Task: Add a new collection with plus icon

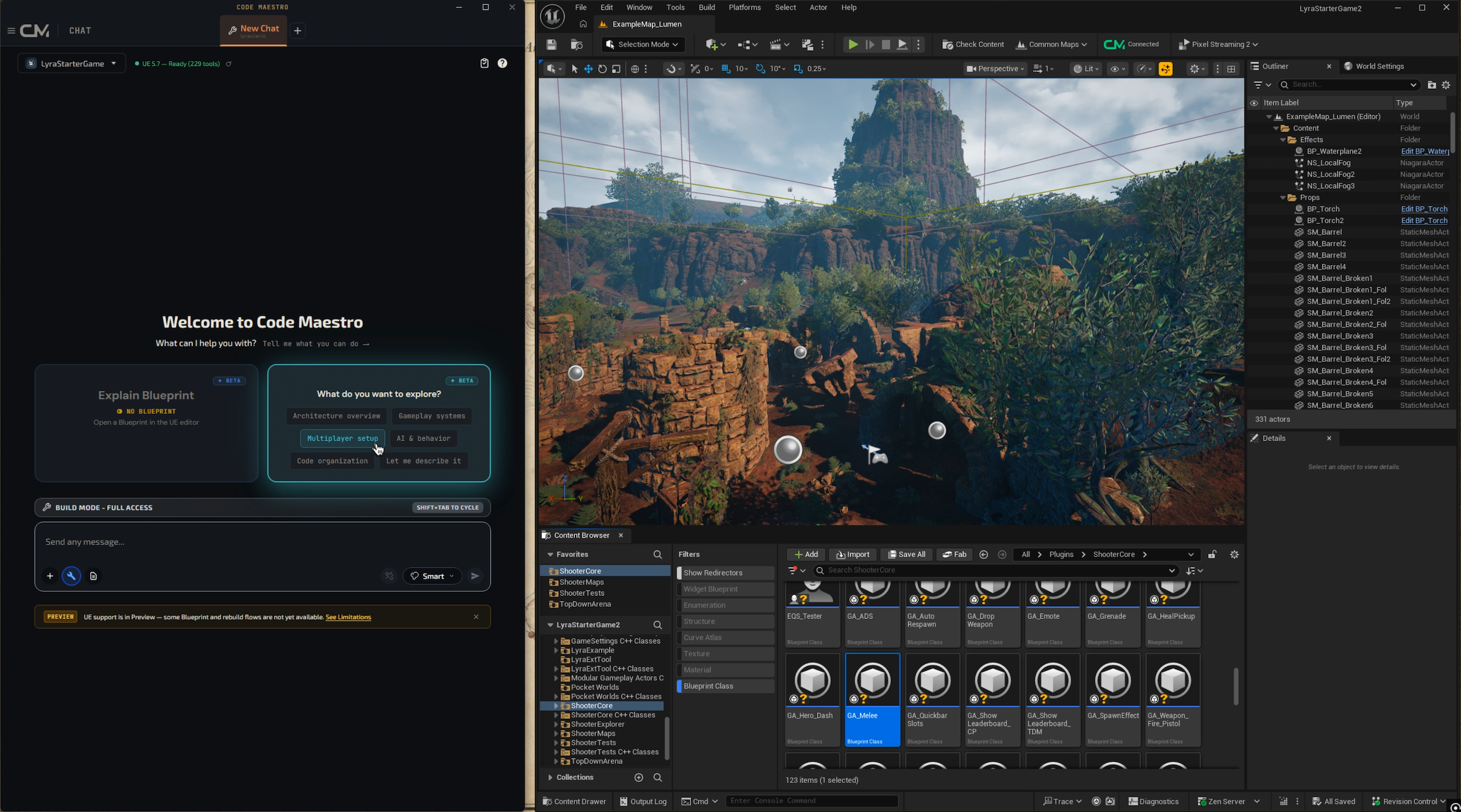Action: point(639,777)
